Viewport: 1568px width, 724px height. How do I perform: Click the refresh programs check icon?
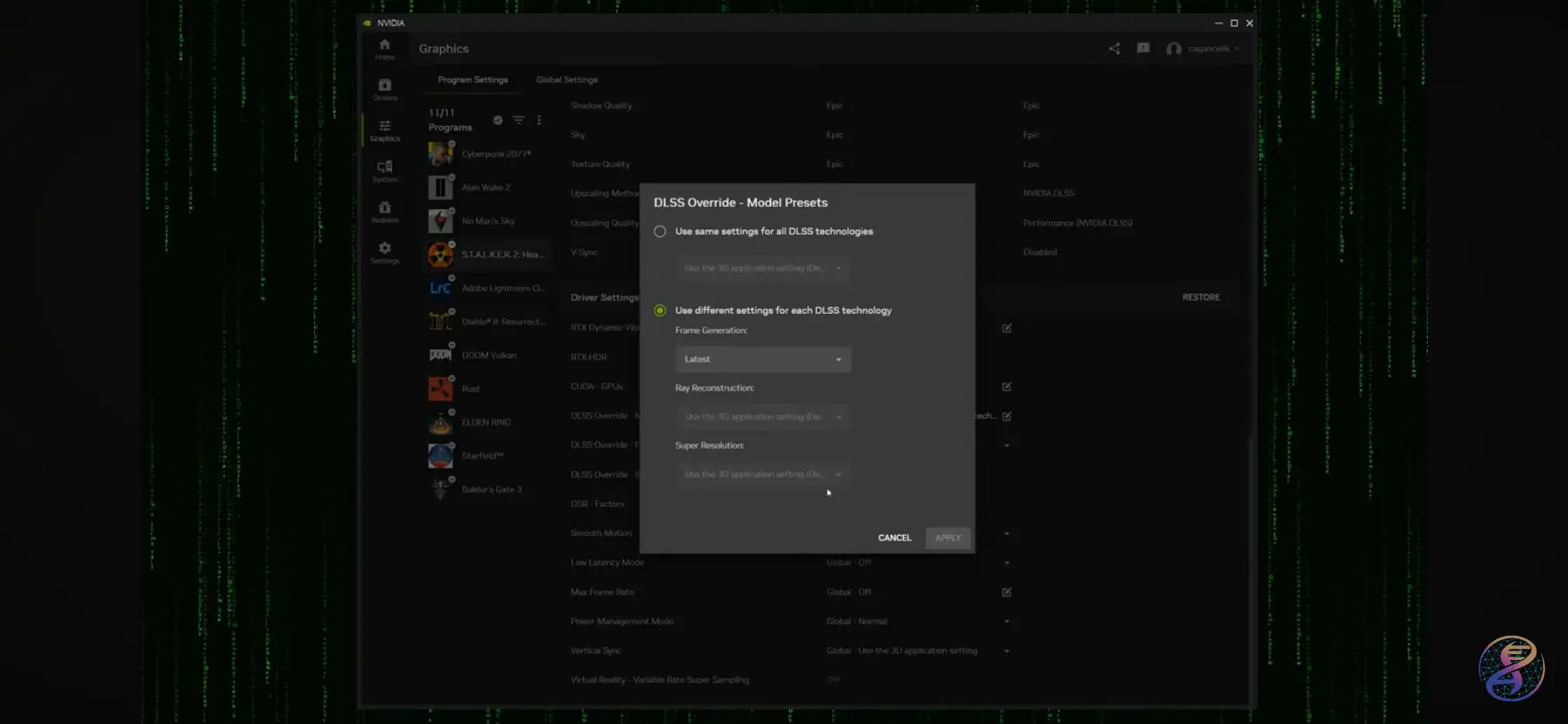click(498, 120)
